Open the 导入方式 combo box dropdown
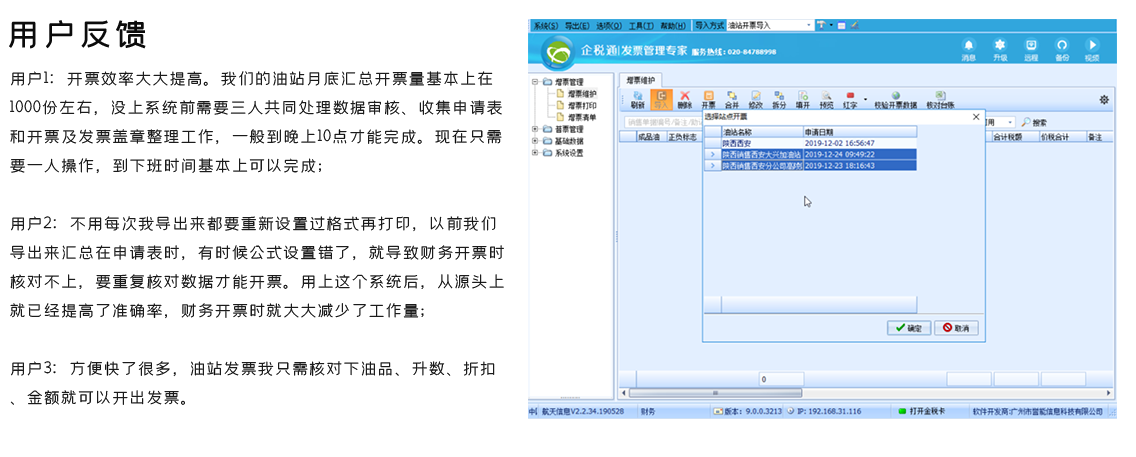The image size is (1136, 457). point(809,25)
